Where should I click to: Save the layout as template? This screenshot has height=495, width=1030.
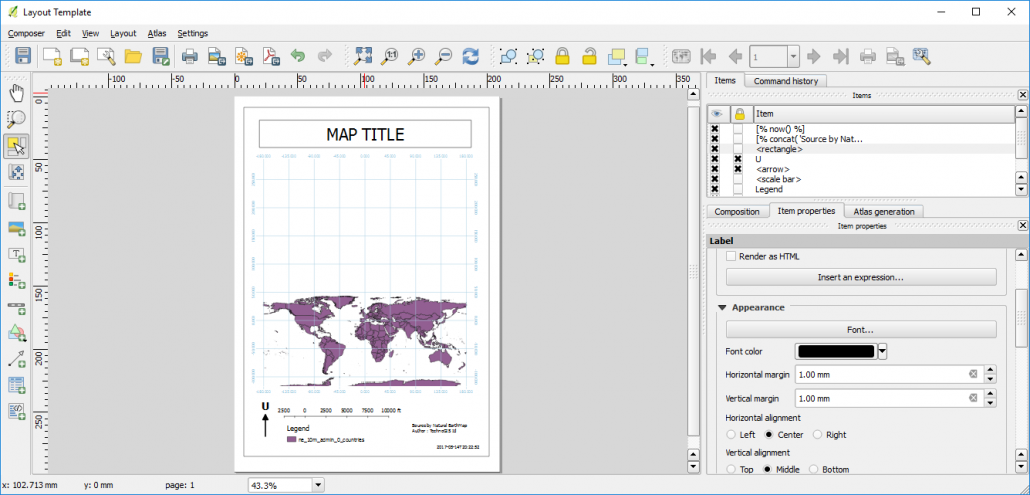(x=161, y=56)
